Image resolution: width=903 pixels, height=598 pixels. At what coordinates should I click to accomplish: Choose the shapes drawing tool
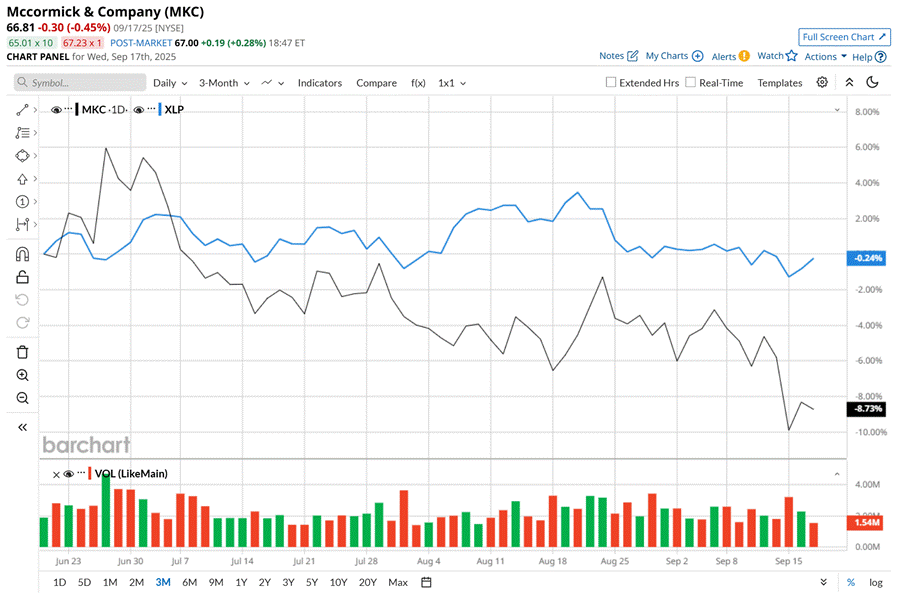[x=22, y=156]
